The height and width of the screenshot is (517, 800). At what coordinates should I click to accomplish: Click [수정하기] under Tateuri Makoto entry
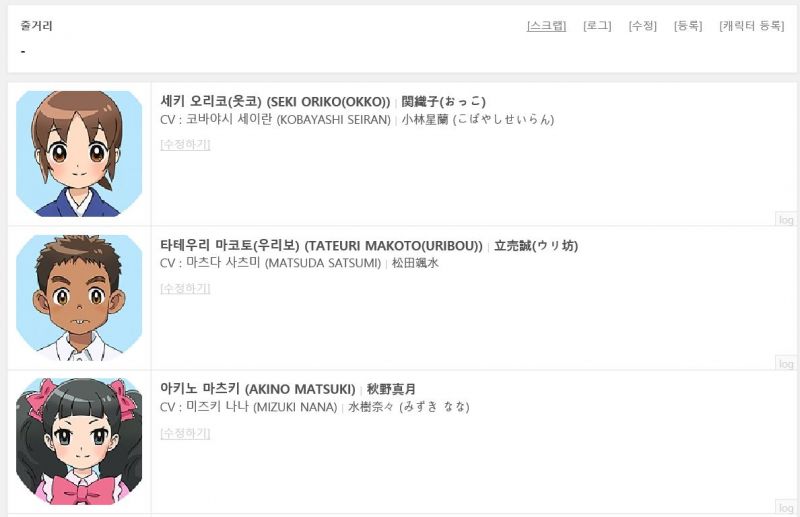pos(185,288)
